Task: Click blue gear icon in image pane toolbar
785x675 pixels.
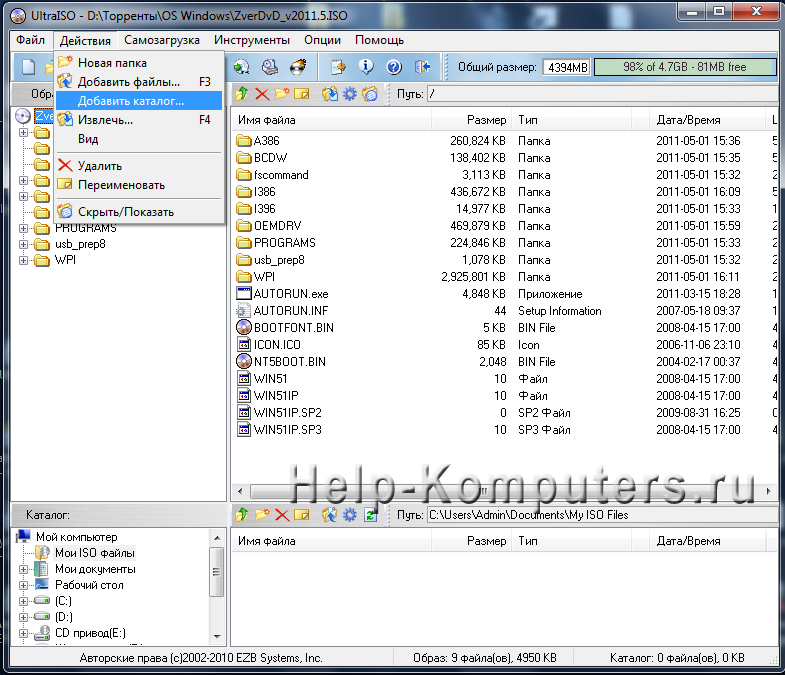Action: pyautogui.click(x=349, y=94)
